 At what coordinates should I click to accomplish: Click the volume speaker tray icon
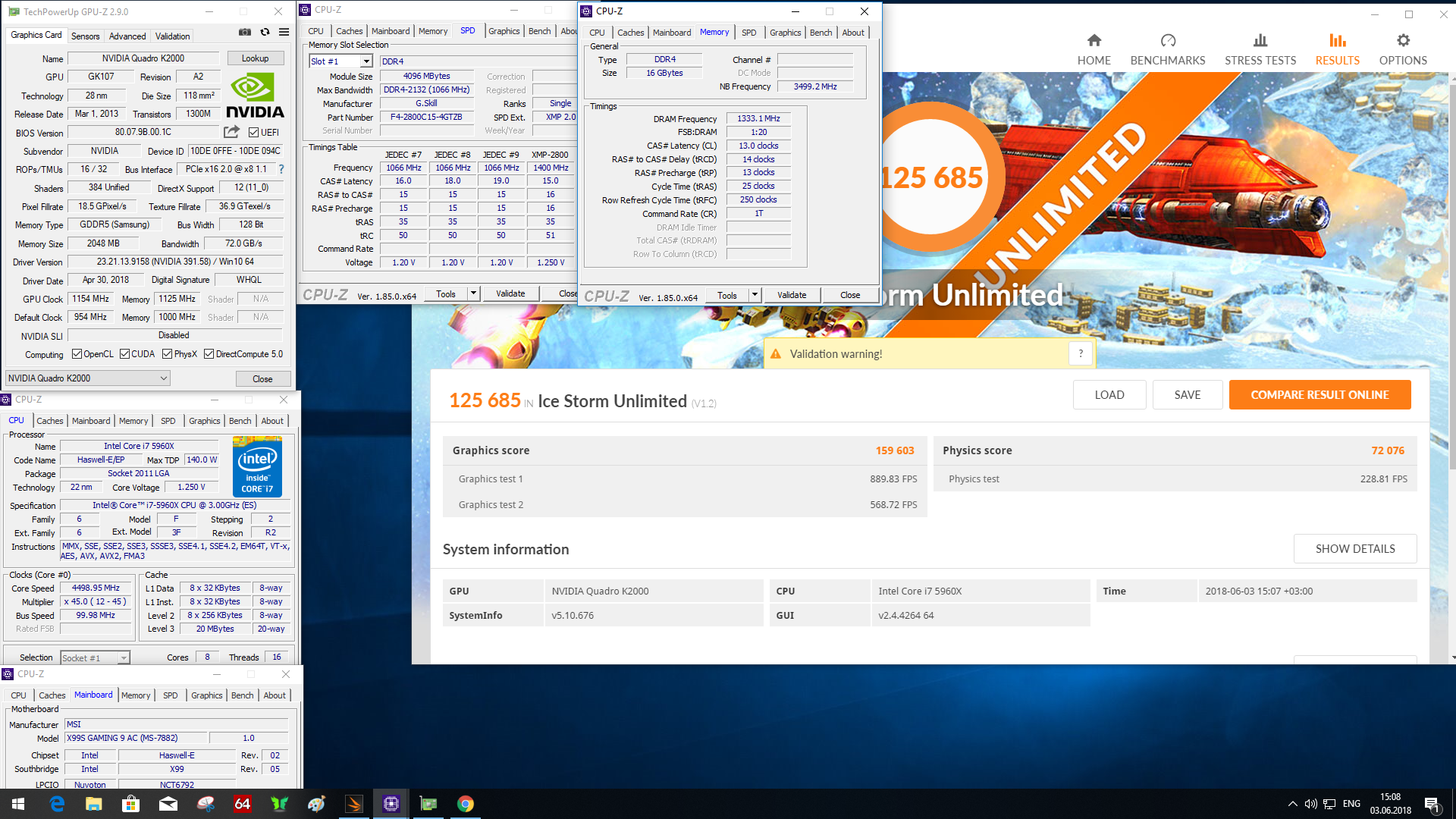coord(1310,804)
